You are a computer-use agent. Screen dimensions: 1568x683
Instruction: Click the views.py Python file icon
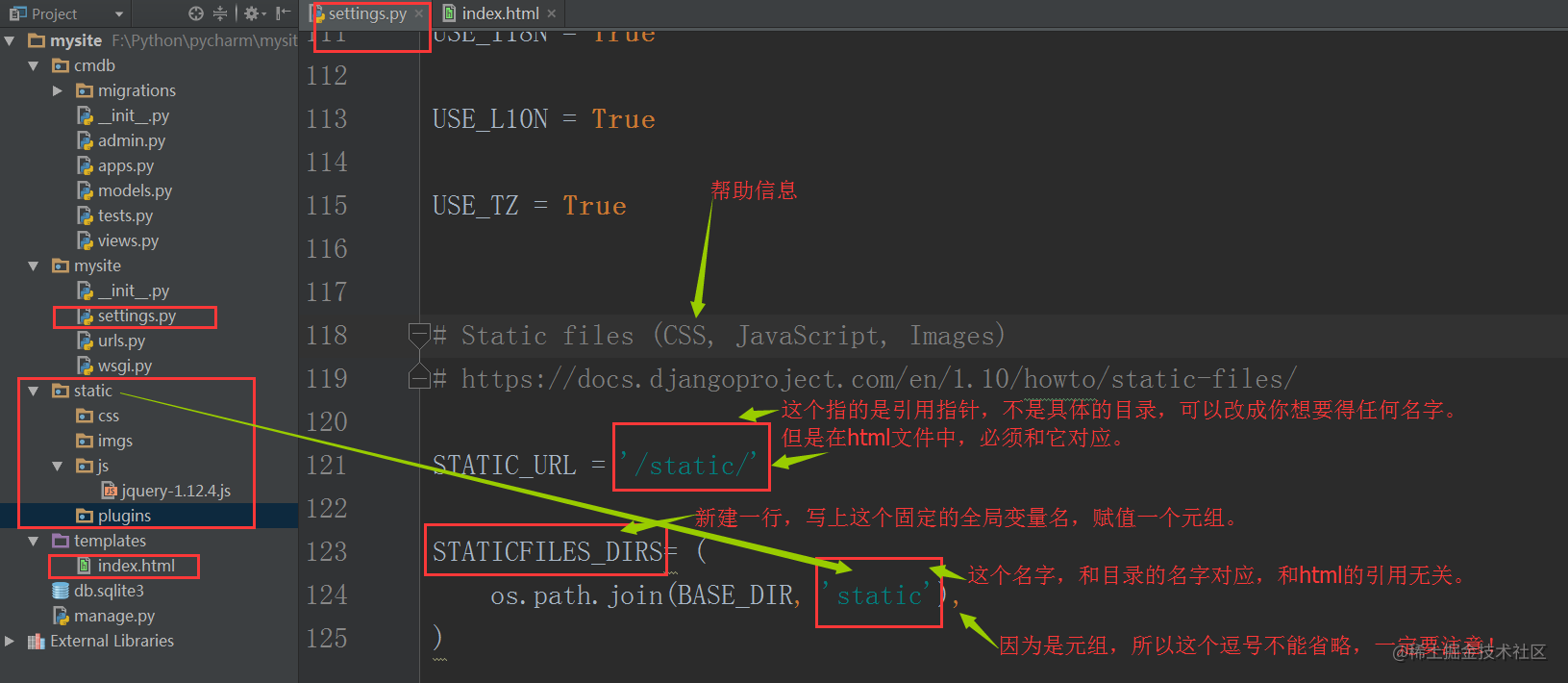pyautogui.click(x=85, y=240)
